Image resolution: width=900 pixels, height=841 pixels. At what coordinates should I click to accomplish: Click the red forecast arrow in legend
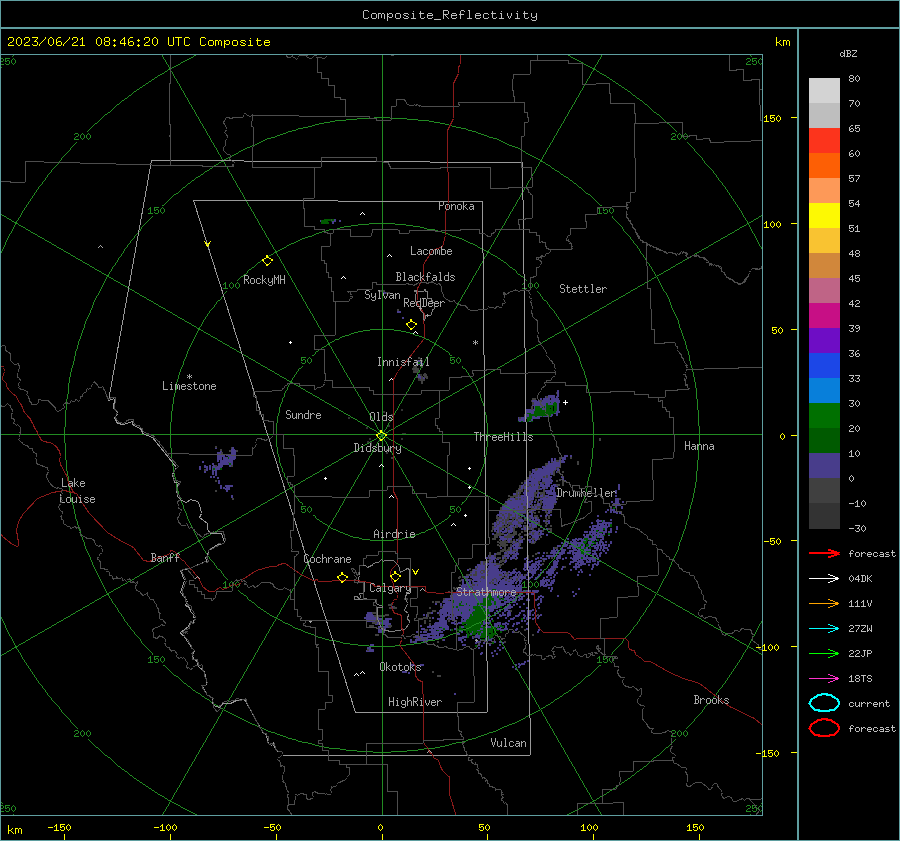click(824, 553)
